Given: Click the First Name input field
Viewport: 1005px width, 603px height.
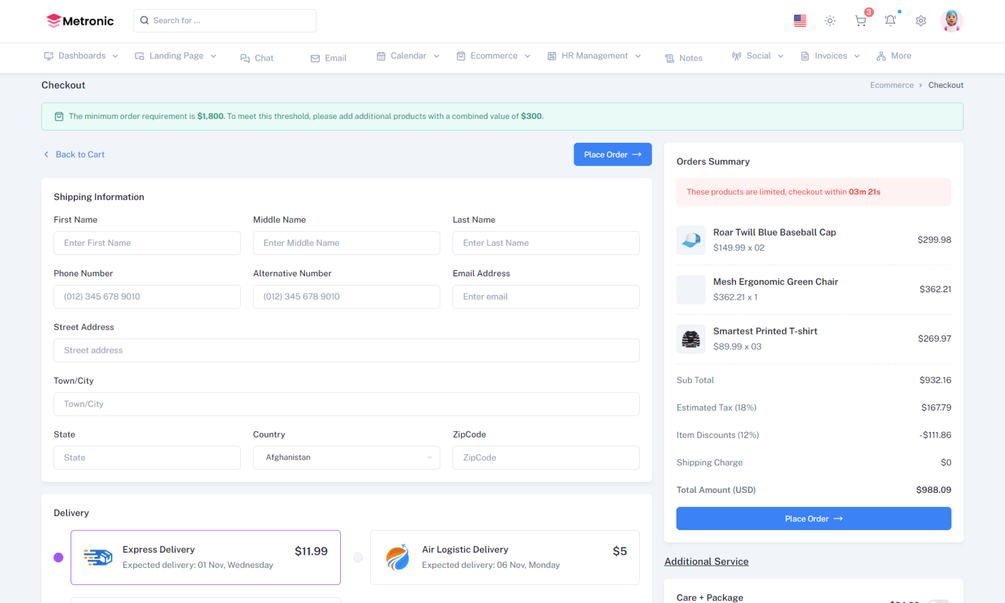Looking at the screenshot, I should (x=147, y=243).
